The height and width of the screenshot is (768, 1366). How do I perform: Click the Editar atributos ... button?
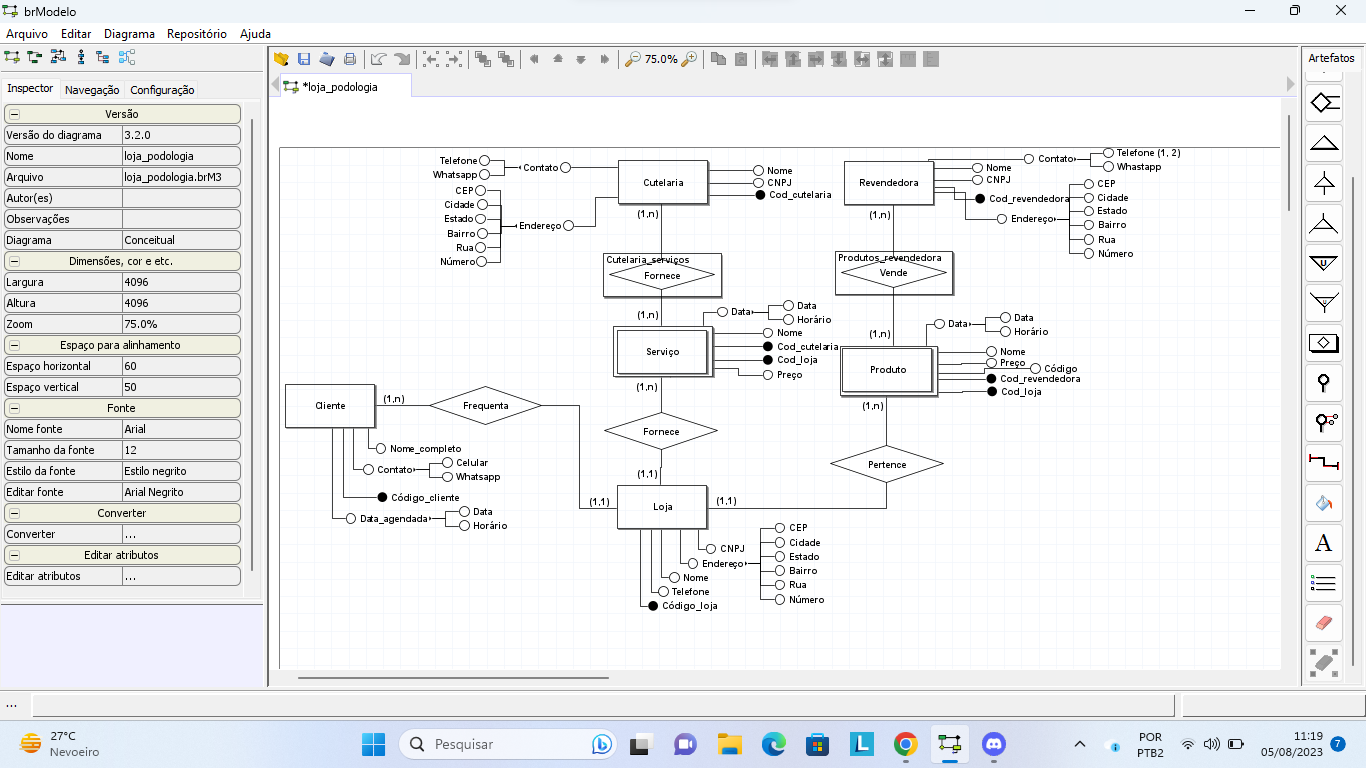181,576
